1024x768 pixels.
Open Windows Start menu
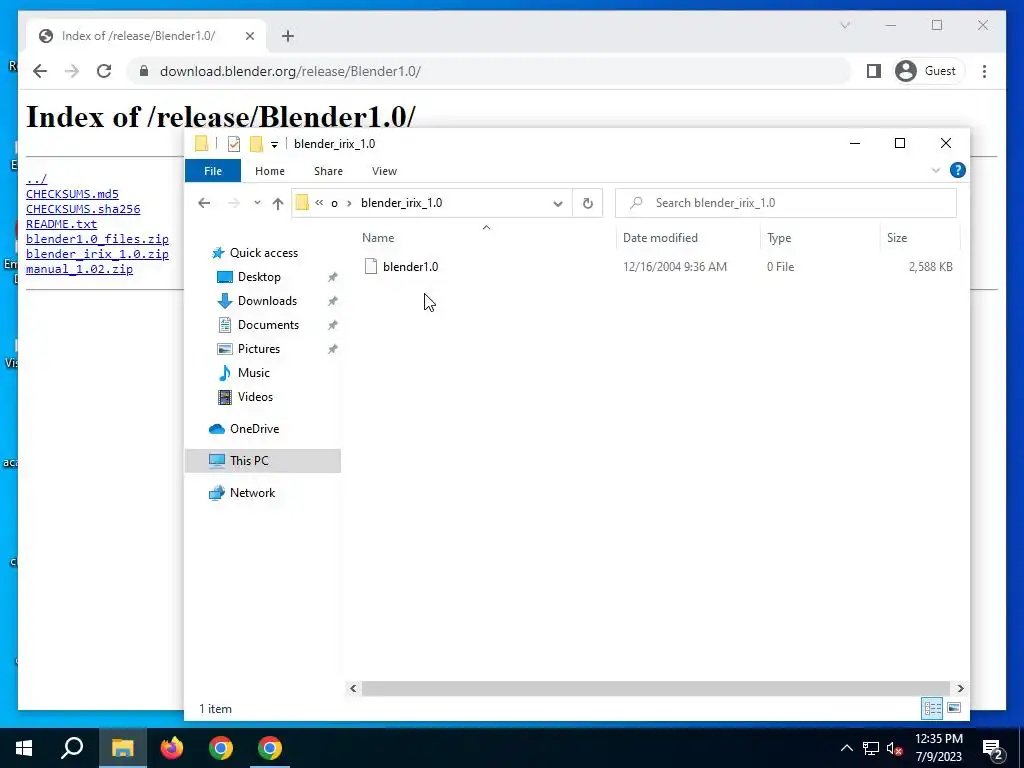tap(24, 748)
